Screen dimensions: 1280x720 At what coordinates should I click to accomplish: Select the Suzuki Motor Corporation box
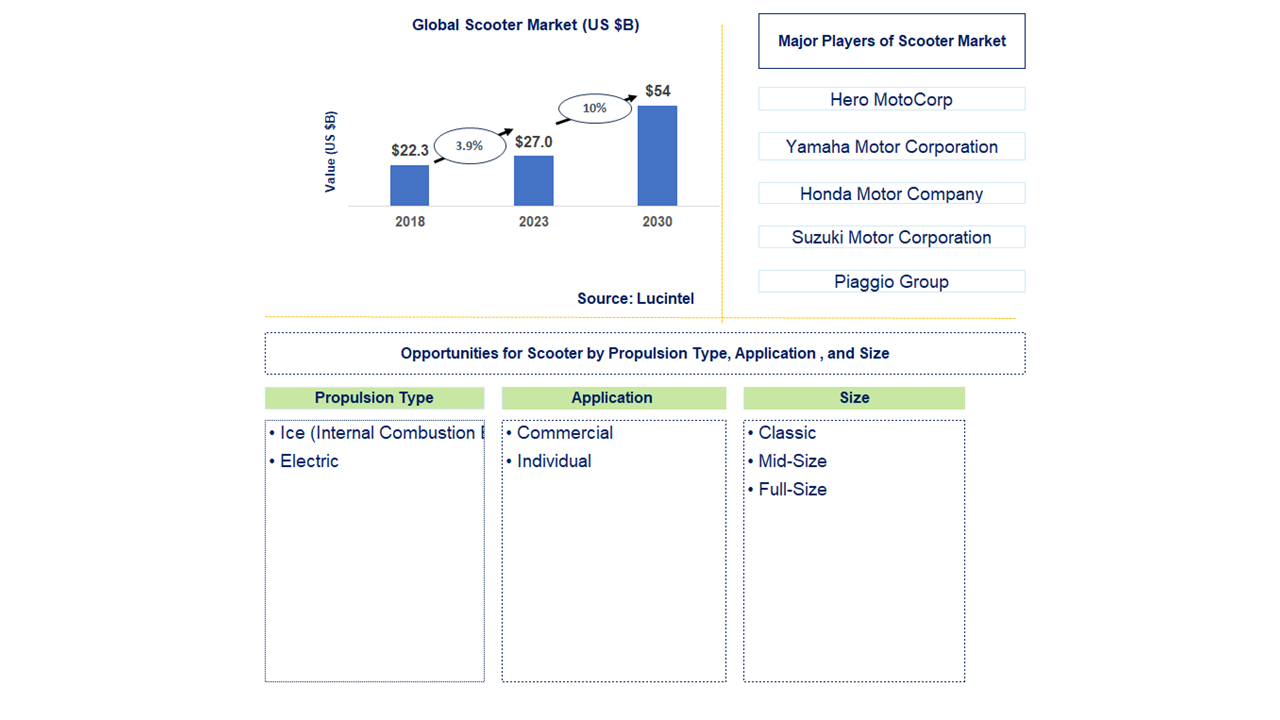(892, 237)
